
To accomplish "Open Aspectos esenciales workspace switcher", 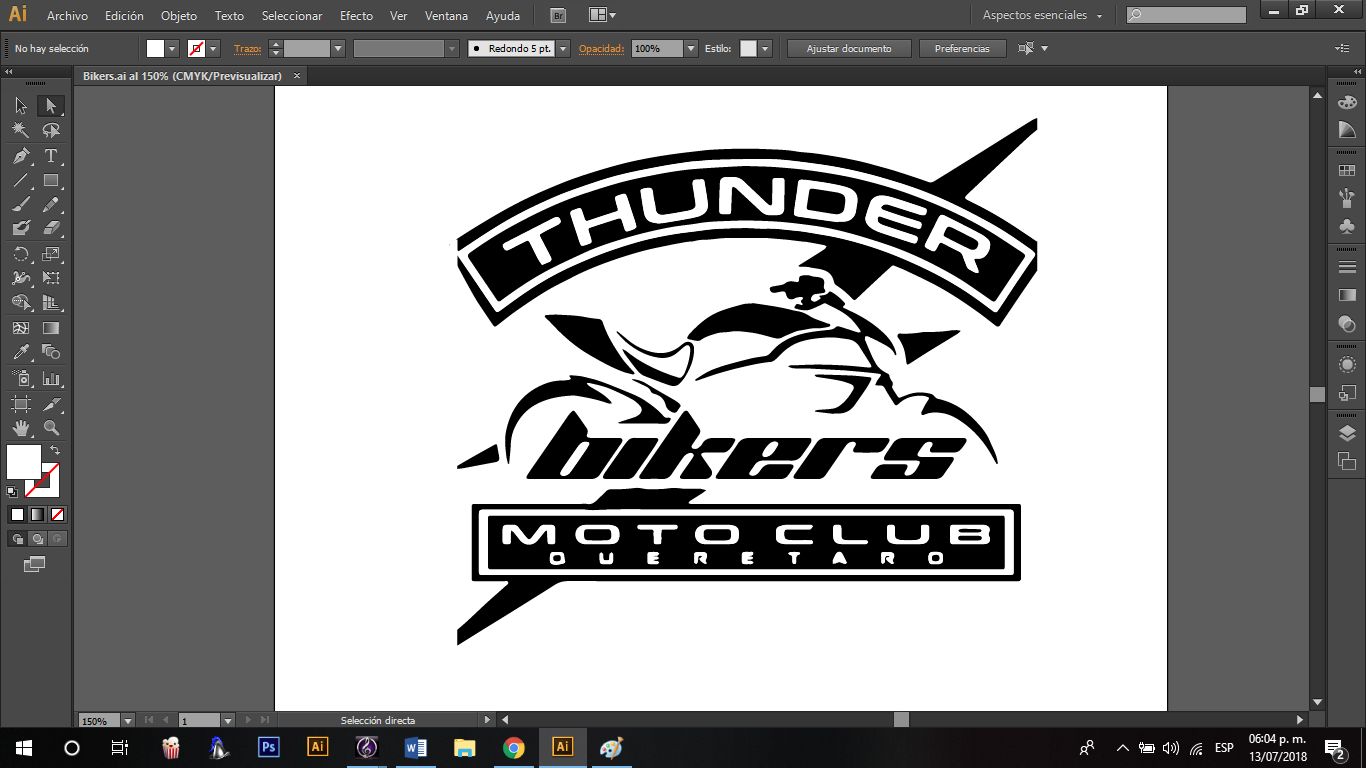I will (1043, 15).
